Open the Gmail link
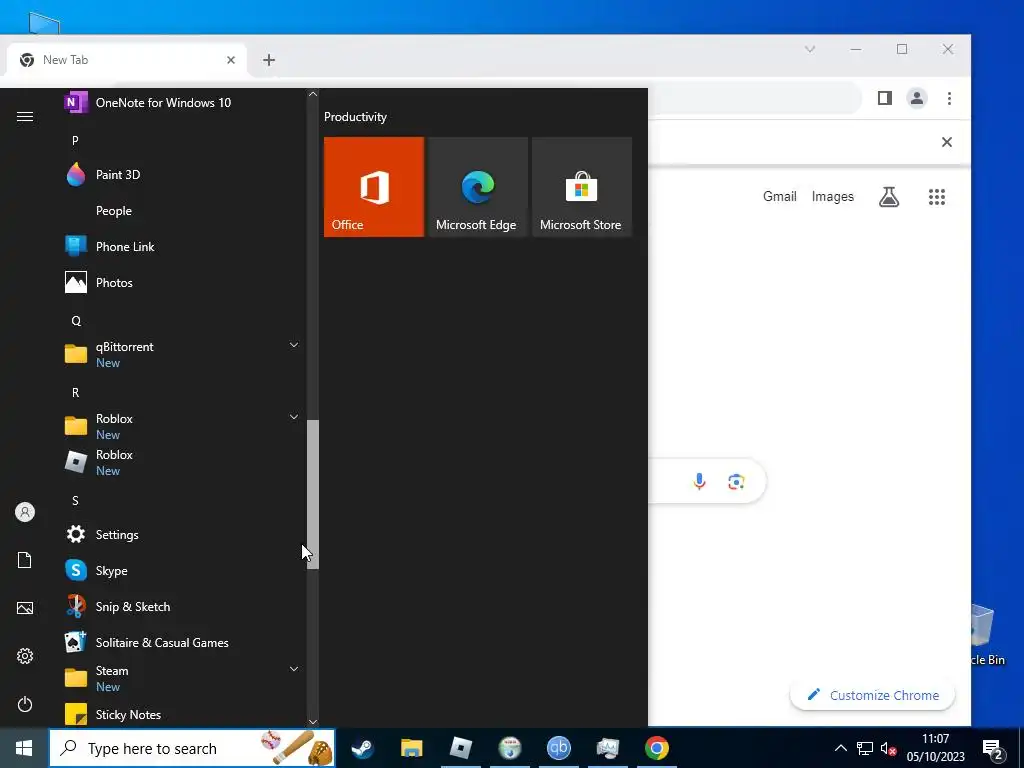This screenshot has height=768, width=1024. click(x=780, y=197)
